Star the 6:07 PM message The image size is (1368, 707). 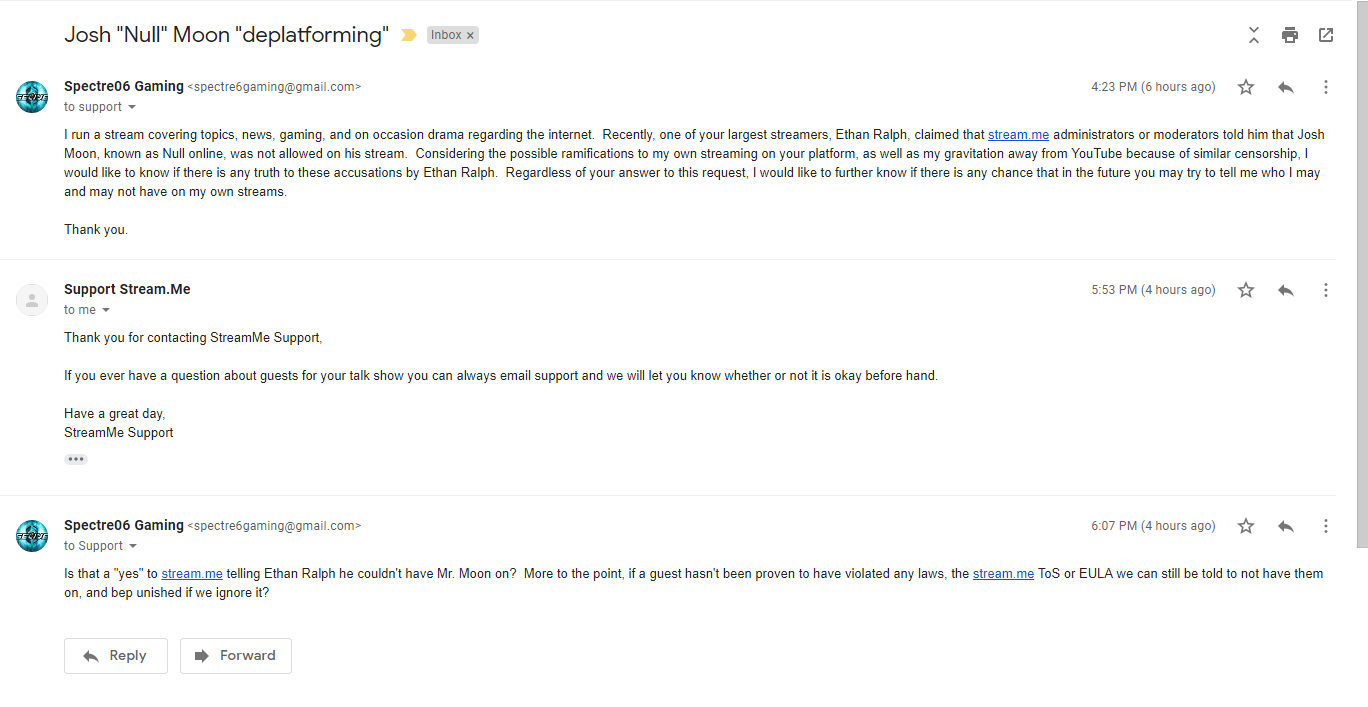(1246, 526)
